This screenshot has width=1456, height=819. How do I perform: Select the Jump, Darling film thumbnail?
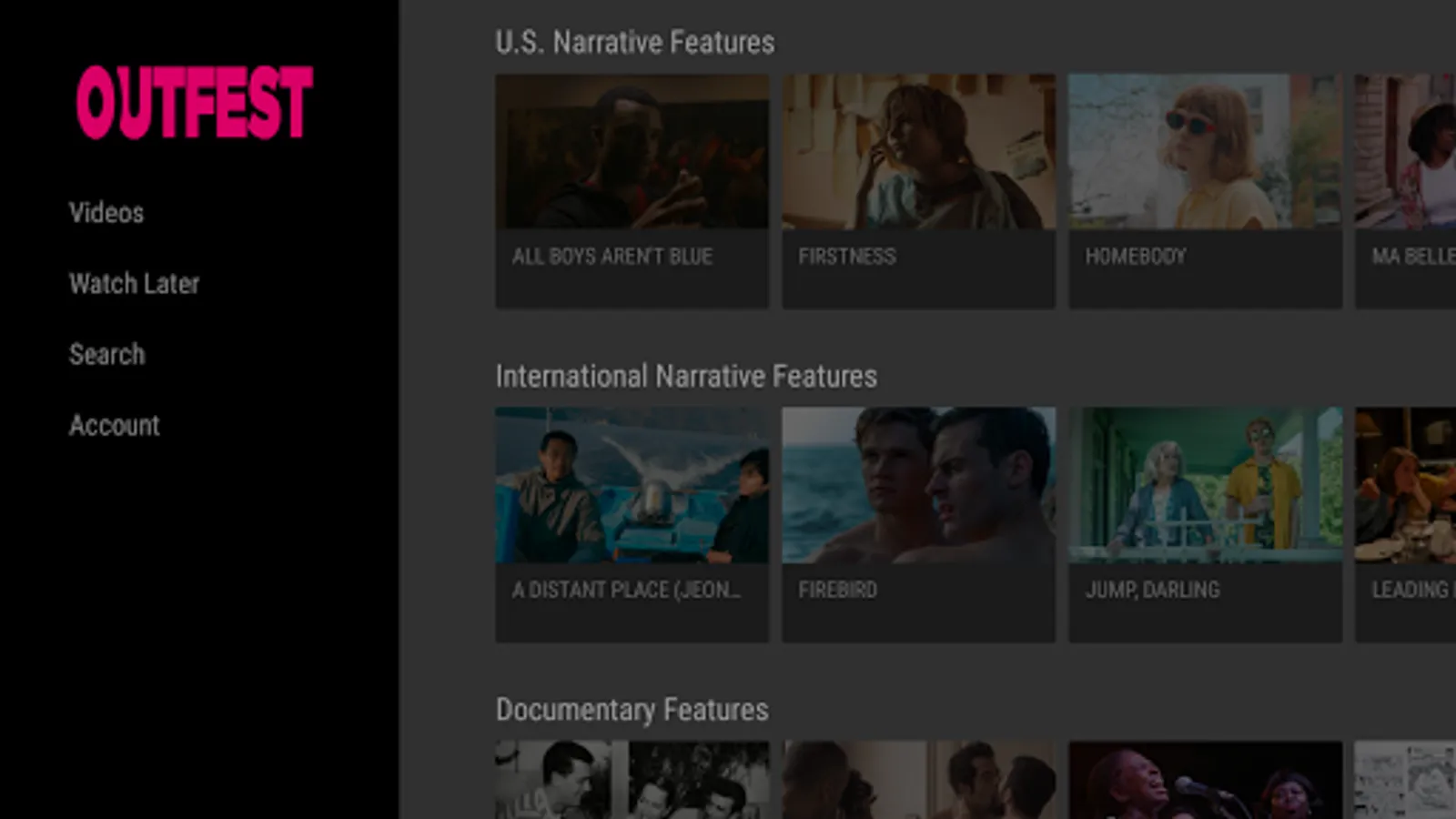1205,485
